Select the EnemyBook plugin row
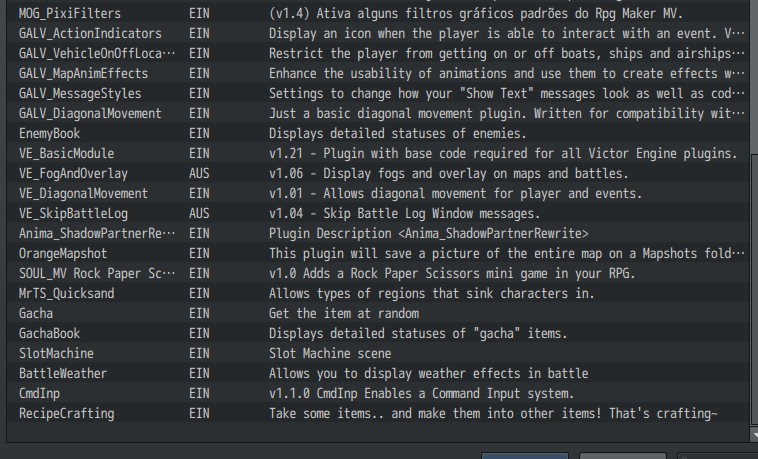Image resolution: width=758 pixels, height=459 pixels. tap(378, 133)
